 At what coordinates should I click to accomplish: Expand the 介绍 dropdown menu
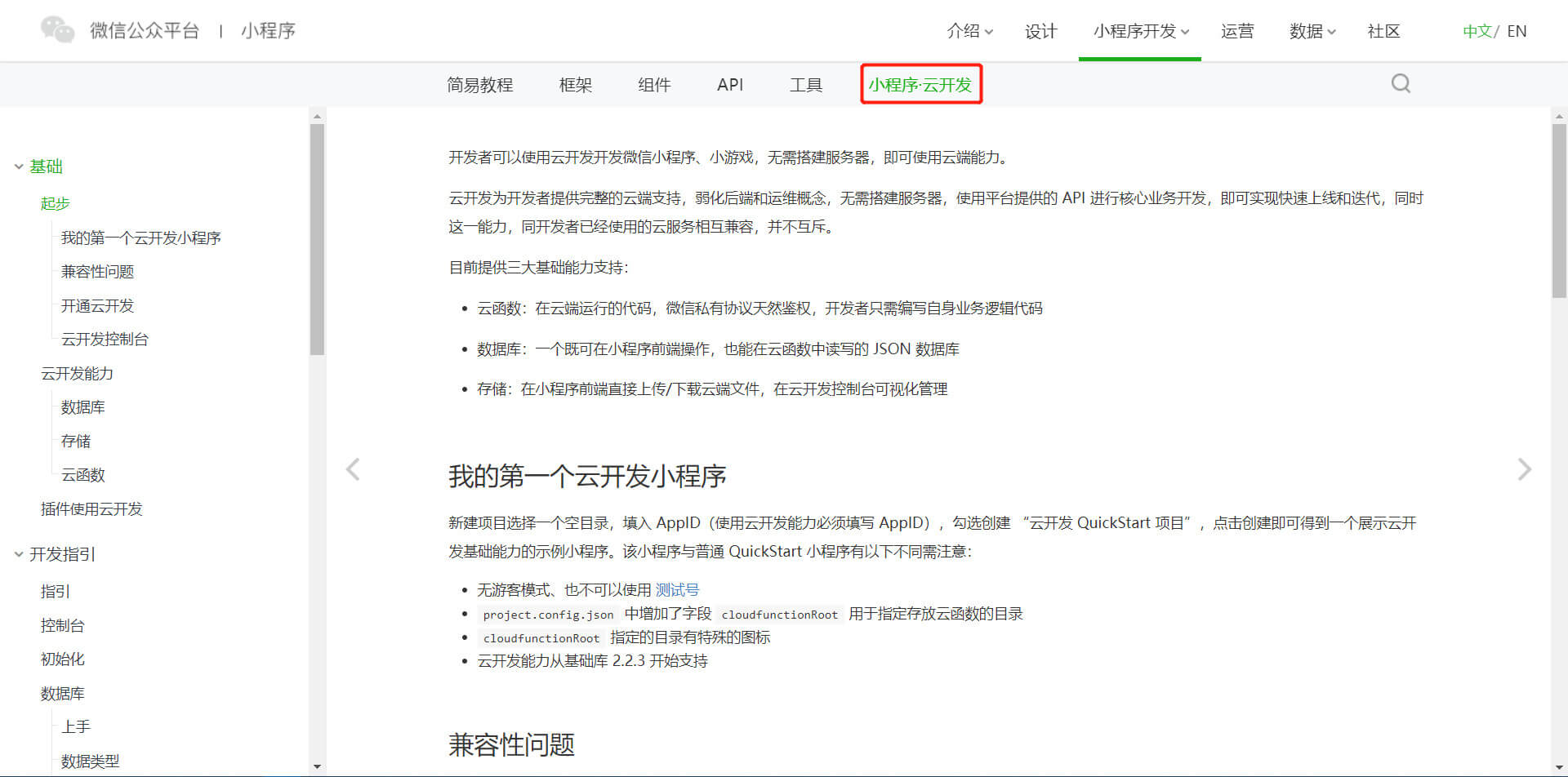point(969,31)
